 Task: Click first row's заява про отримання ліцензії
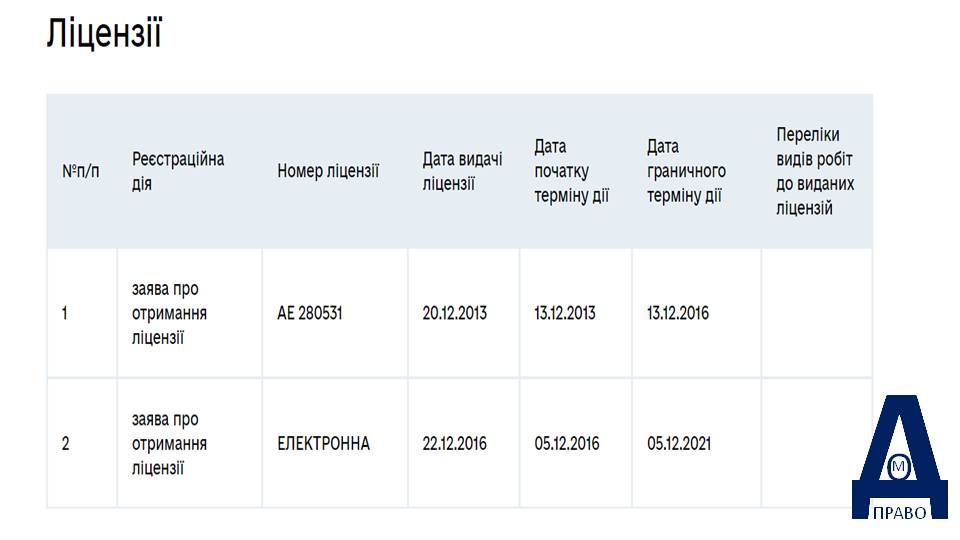(169, 313)
